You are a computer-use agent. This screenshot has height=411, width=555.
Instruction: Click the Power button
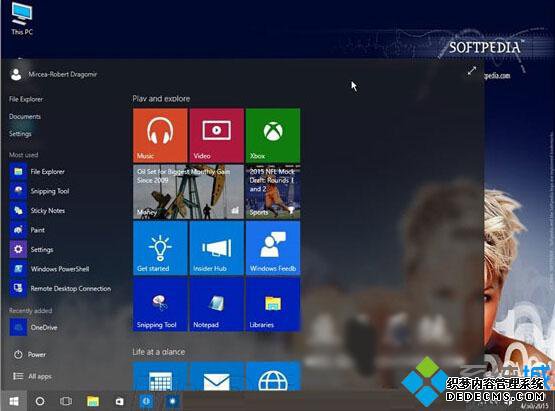(x=30, y=354)
